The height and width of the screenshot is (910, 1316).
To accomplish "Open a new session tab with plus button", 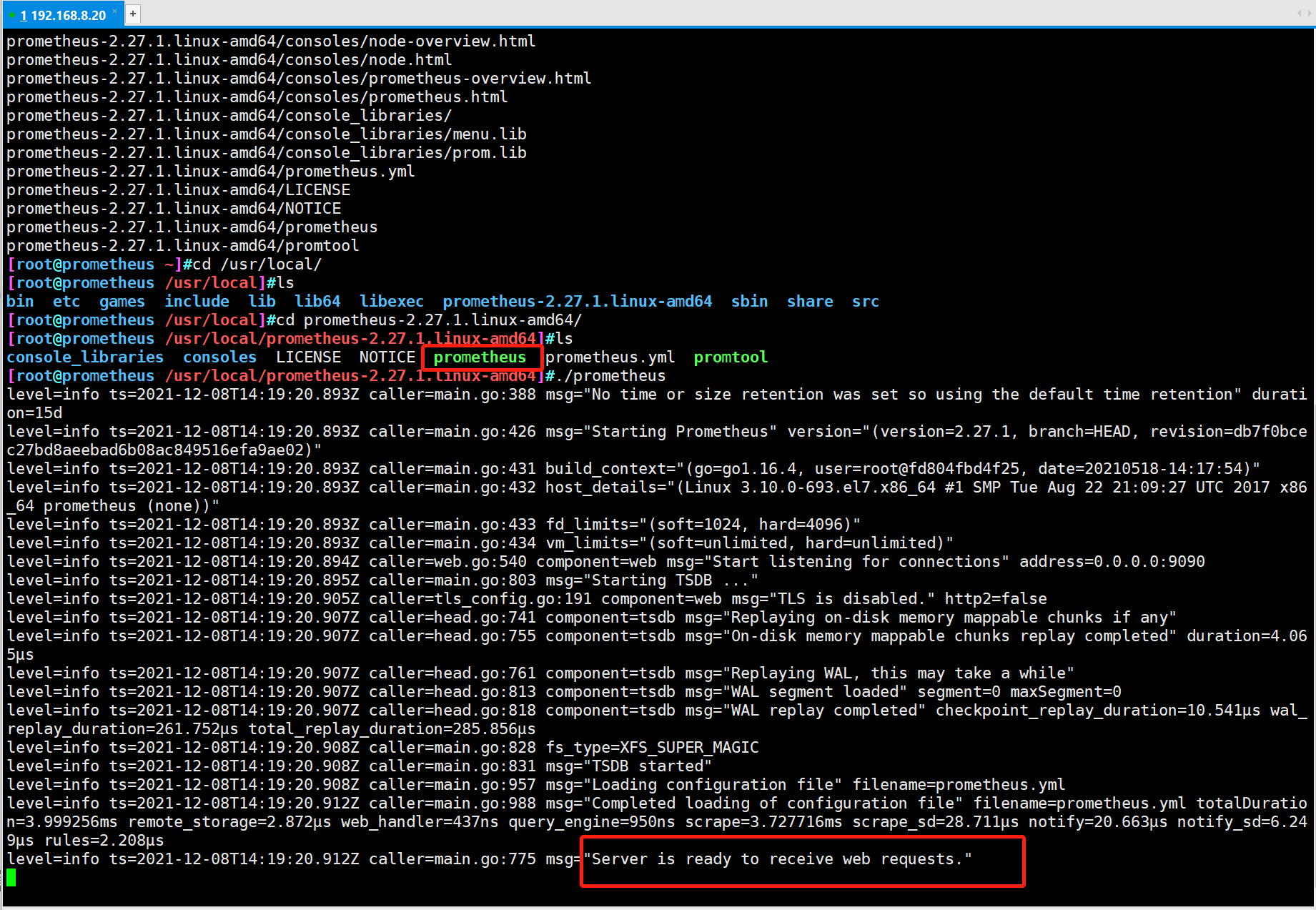I will 133,14.
